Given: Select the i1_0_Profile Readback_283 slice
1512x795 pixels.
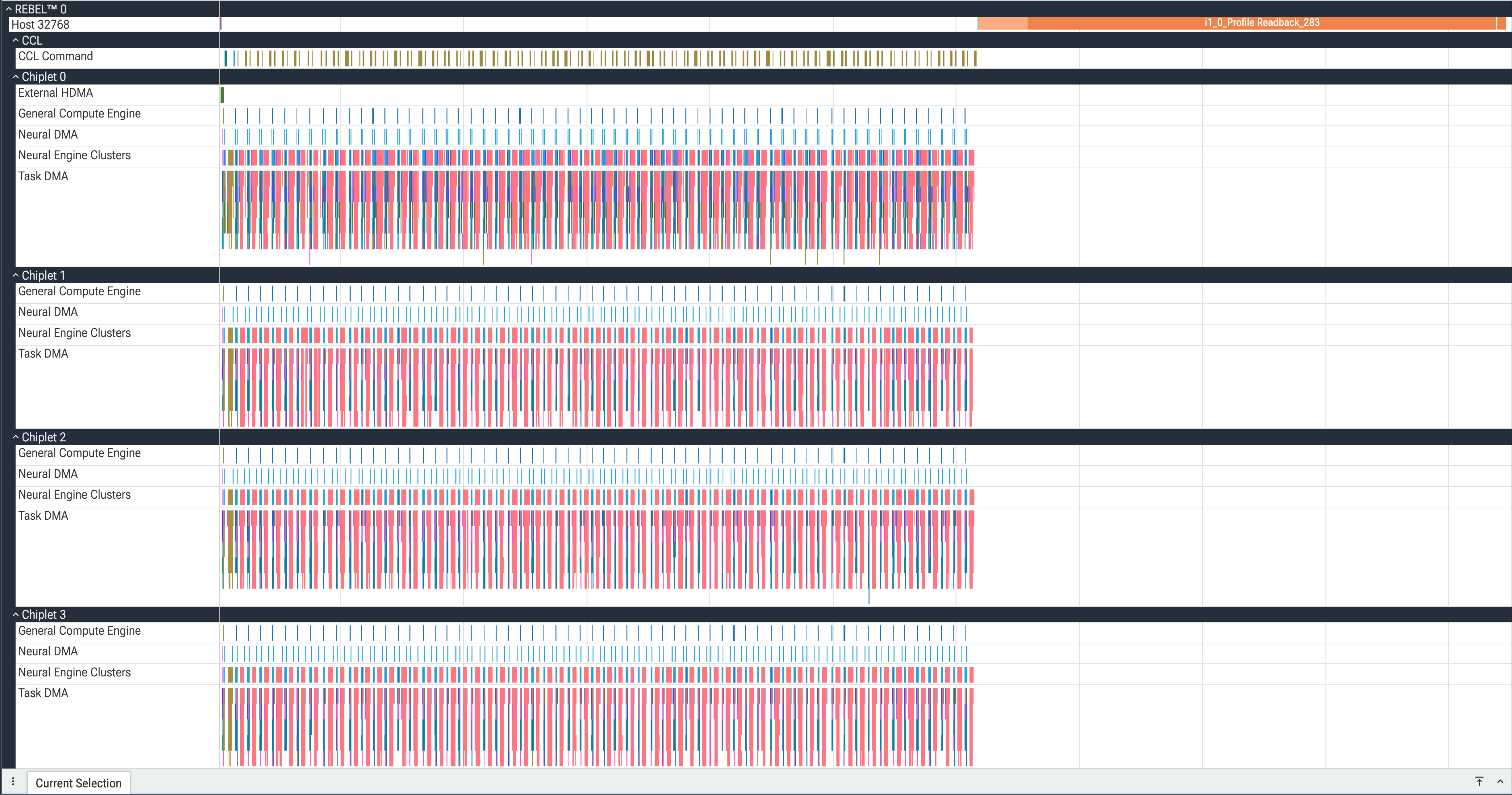Looking at the screenshot, I should [1262, 23].
